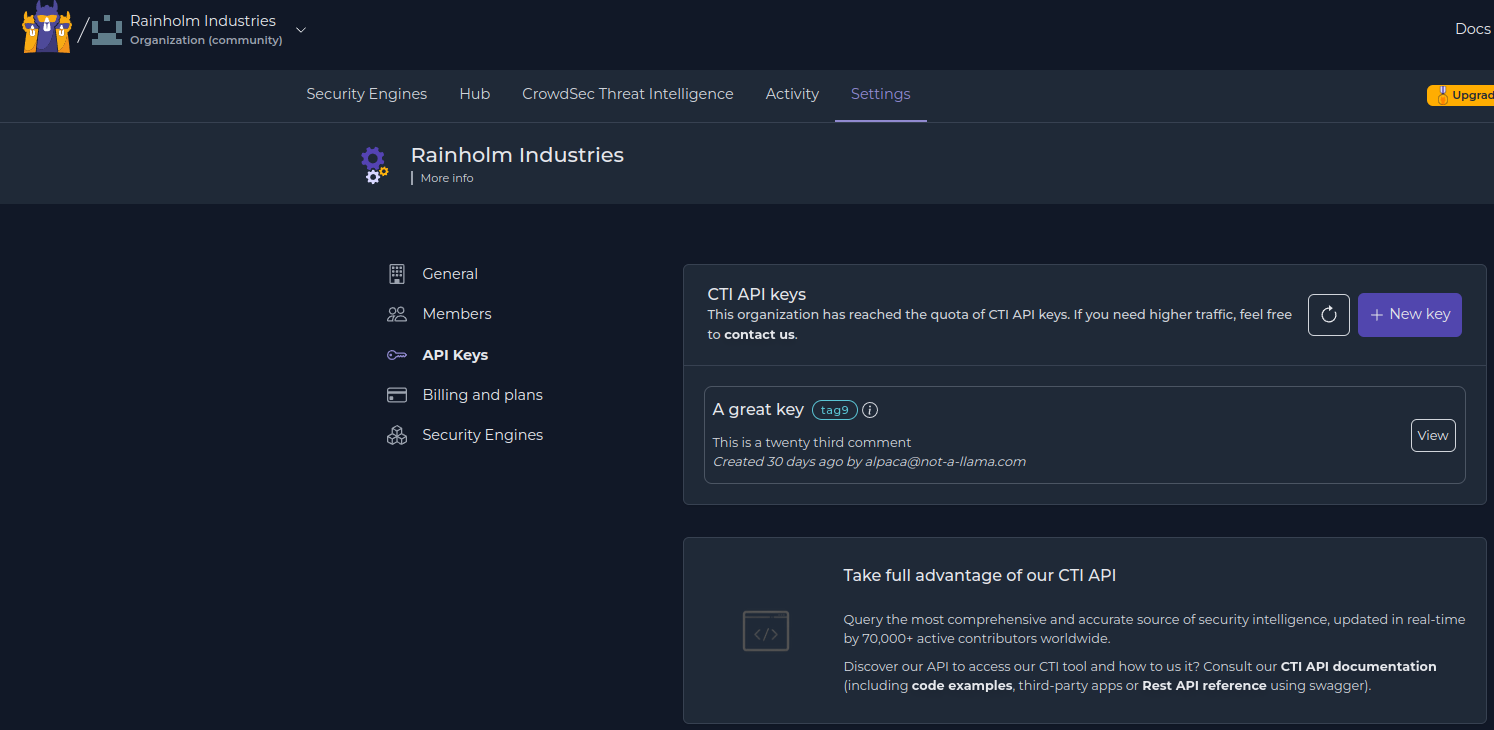
Task: Follow the contact us link
Action: (759, 335)
